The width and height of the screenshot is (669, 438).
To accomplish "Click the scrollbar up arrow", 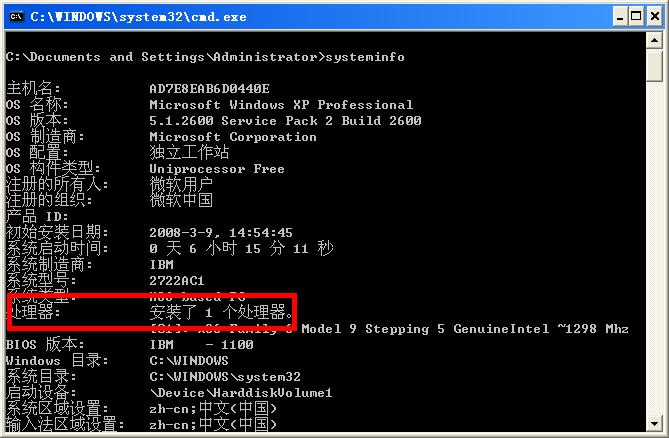I will pyautogui.click(x=655, y=40).
